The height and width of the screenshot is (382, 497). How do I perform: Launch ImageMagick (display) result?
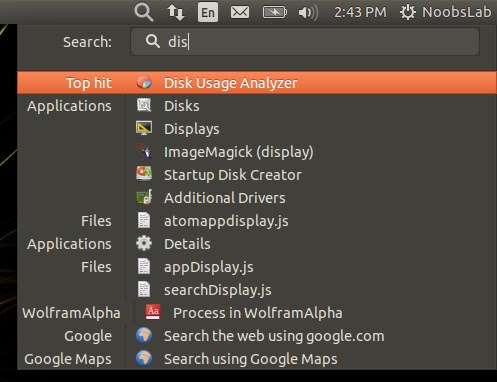coord(239,152)
